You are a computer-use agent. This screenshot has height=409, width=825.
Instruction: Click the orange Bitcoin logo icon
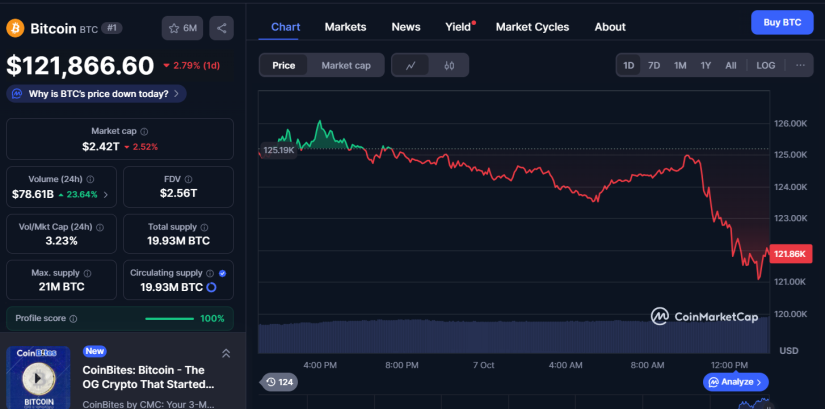15,28
